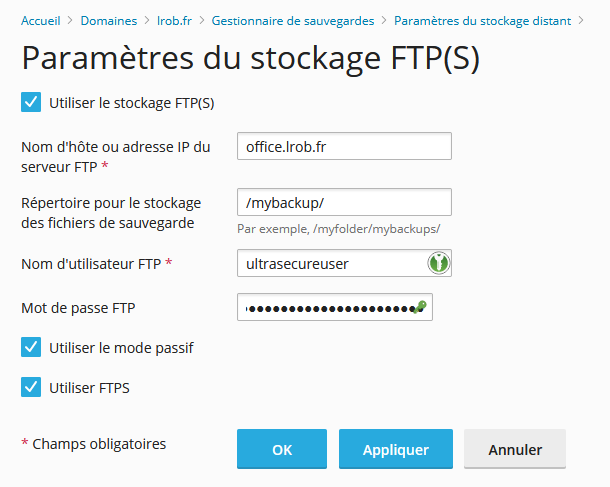Click chevron after Gestionnaire de sauvegardes
This screenshot has height=487, width=610.
coord(384,20)
